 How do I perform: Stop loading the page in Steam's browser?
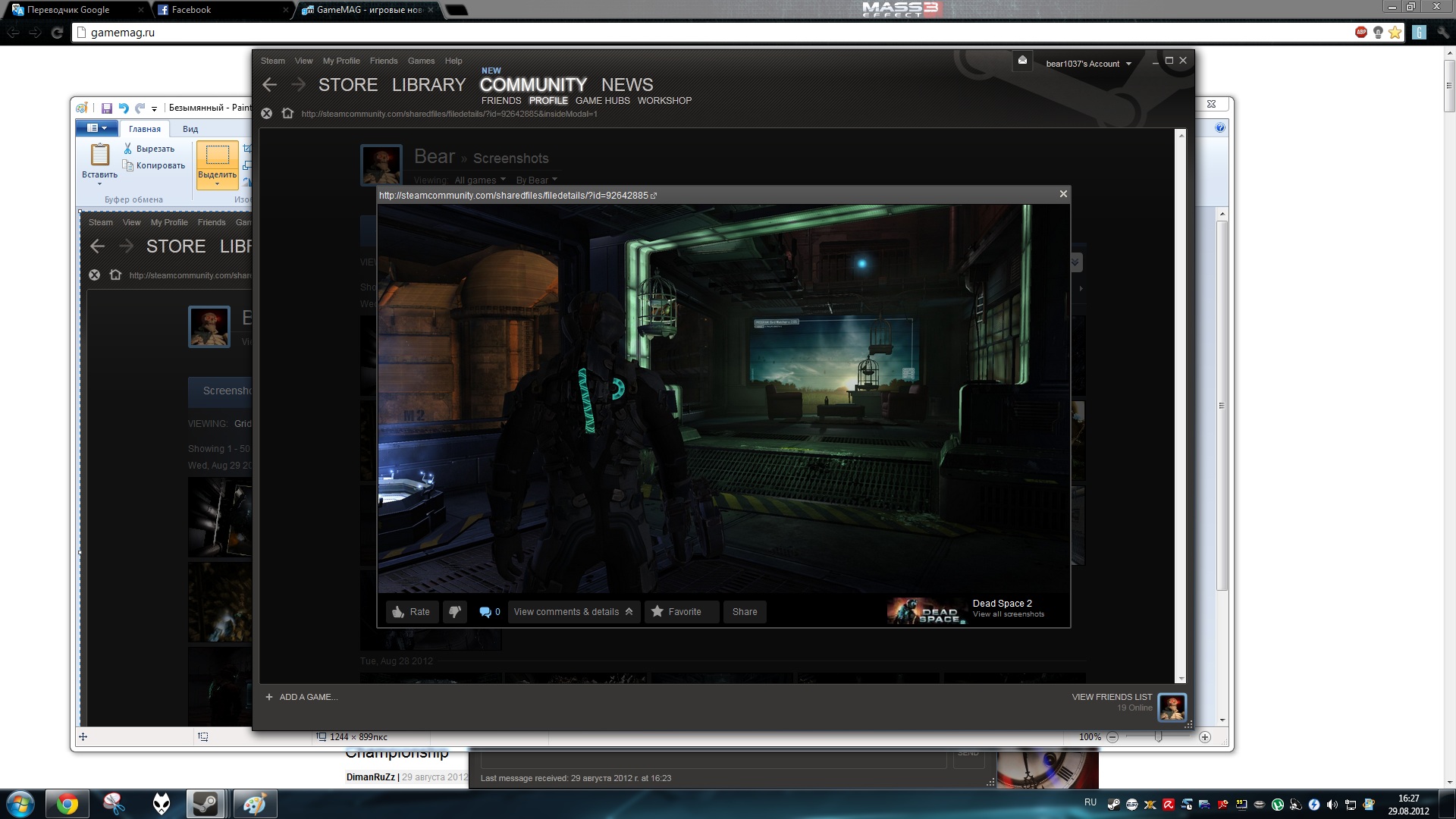(266, 114)
